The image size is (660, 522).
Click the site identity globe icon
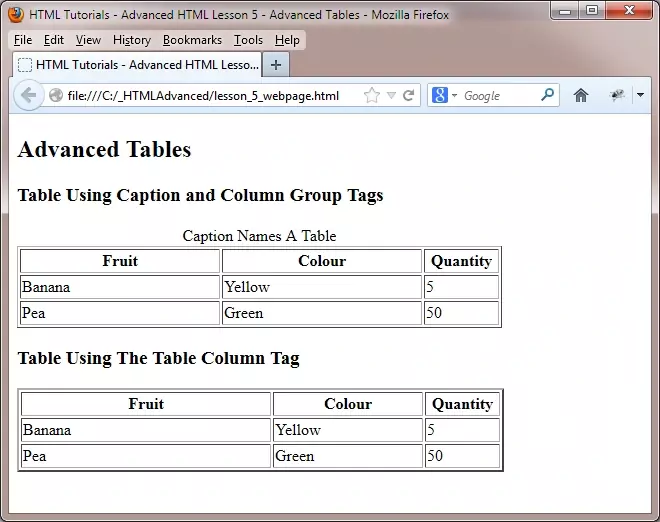[x=56, y=96]
